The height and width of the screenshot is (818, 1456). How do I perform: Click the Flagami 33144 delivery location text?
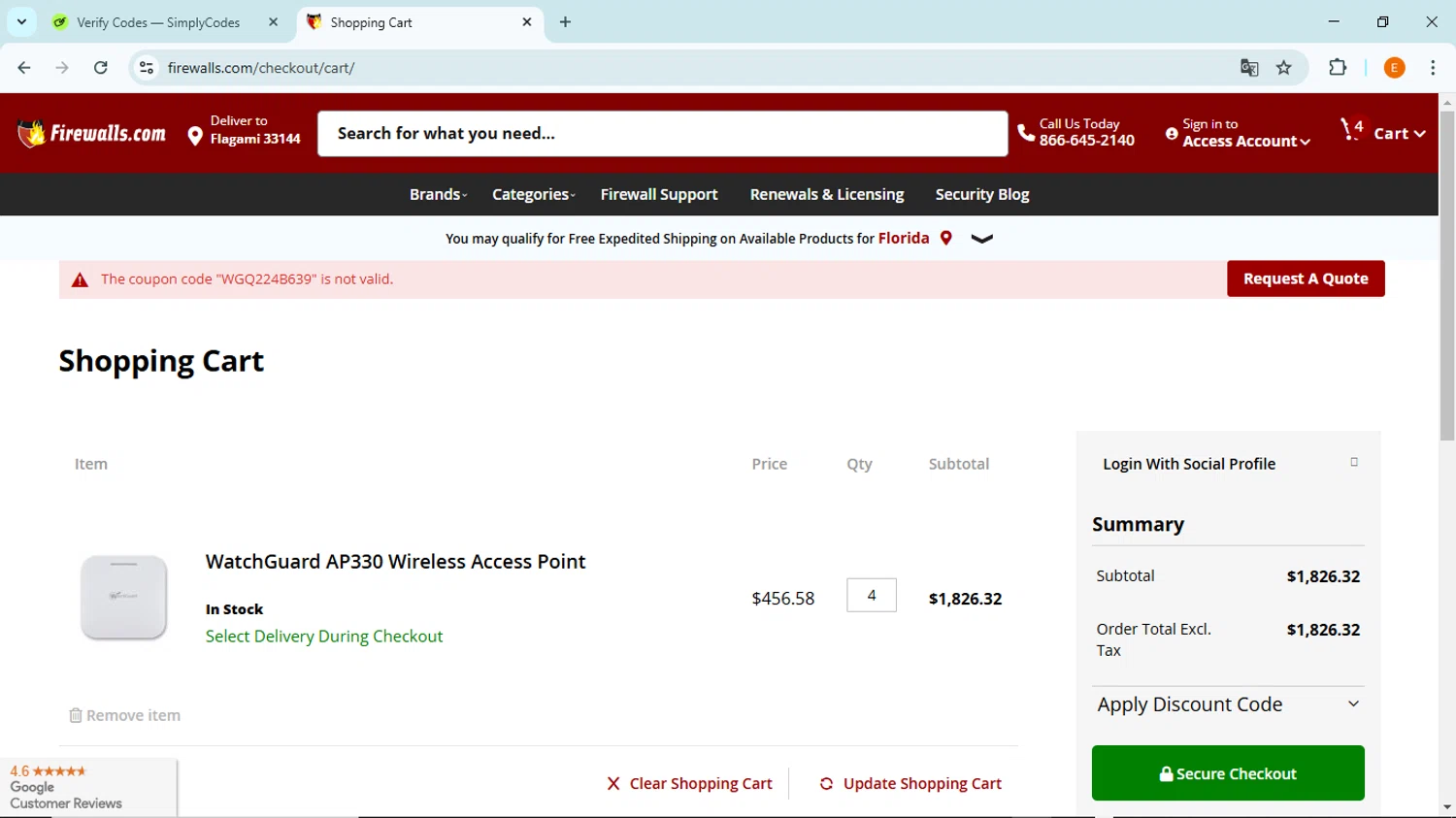255,139
